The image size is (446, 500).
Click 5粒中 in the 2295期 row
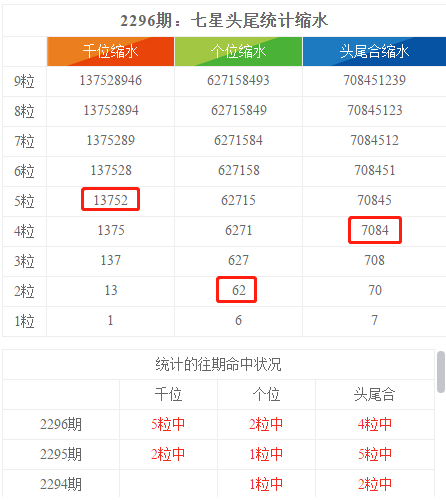click(x=375, y=454)
